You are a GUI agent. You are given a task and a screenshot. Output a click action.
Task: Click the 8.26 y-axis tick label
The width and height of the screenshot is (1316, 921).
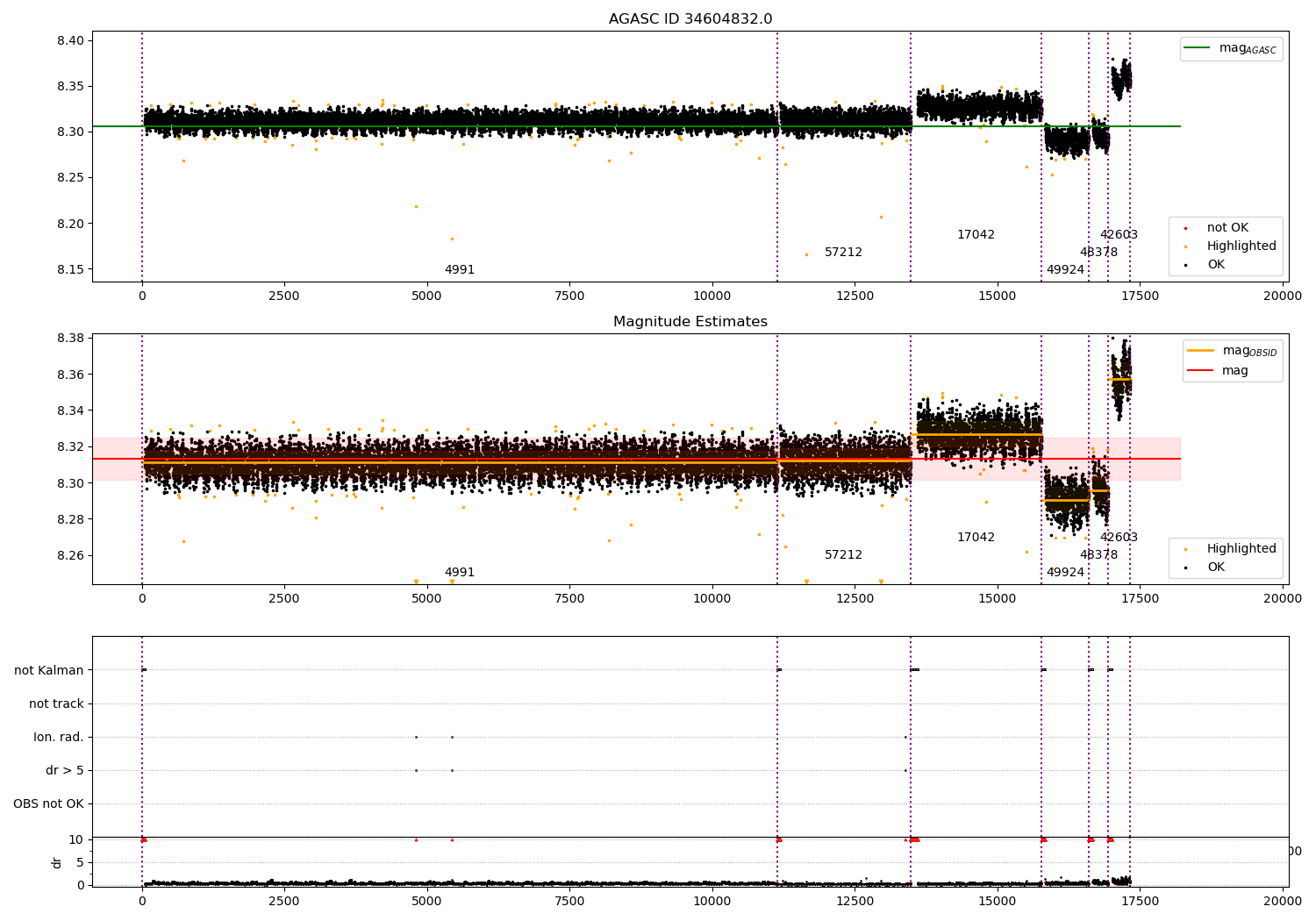tap(70, 556)
